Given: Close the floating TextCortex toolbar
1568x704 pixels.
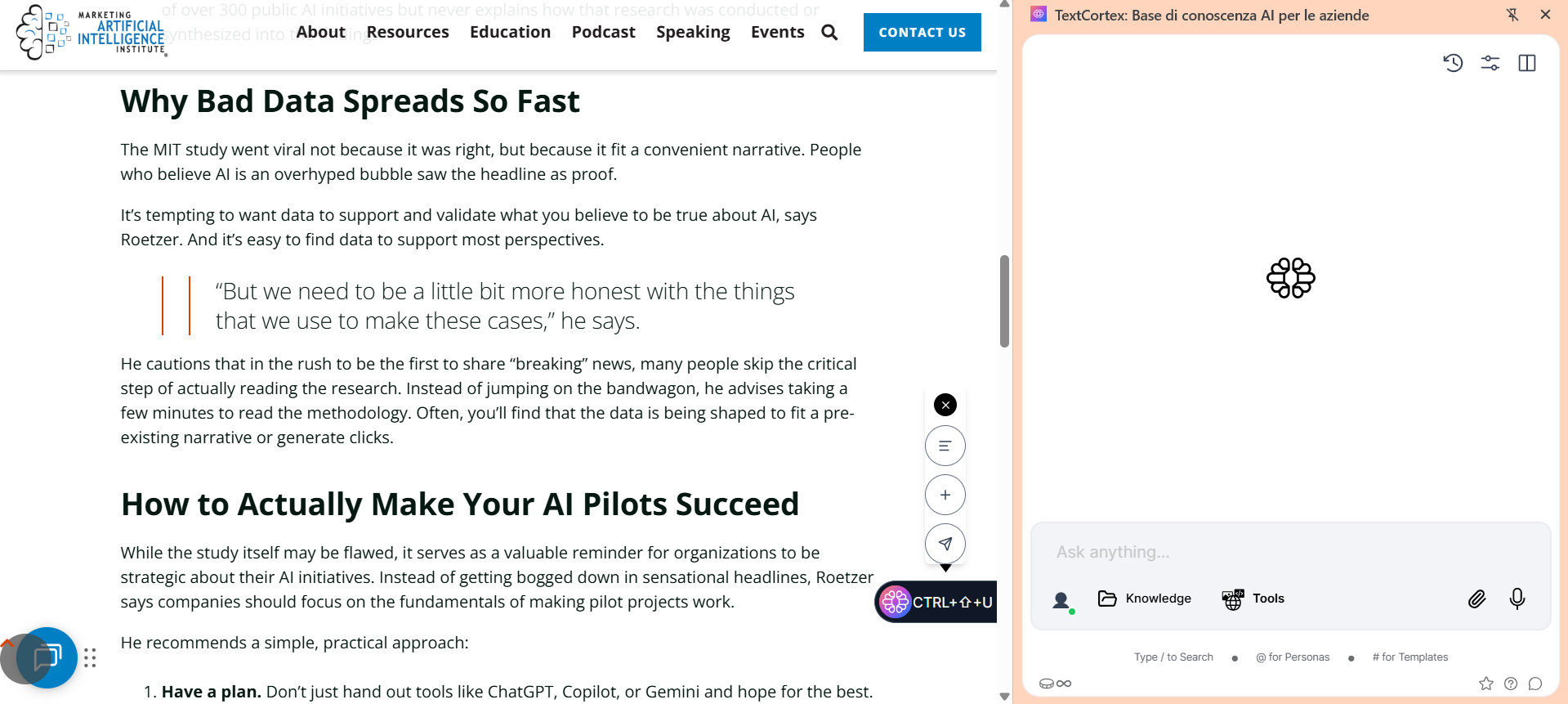Looking at the screenshot, I should (945, 405).
